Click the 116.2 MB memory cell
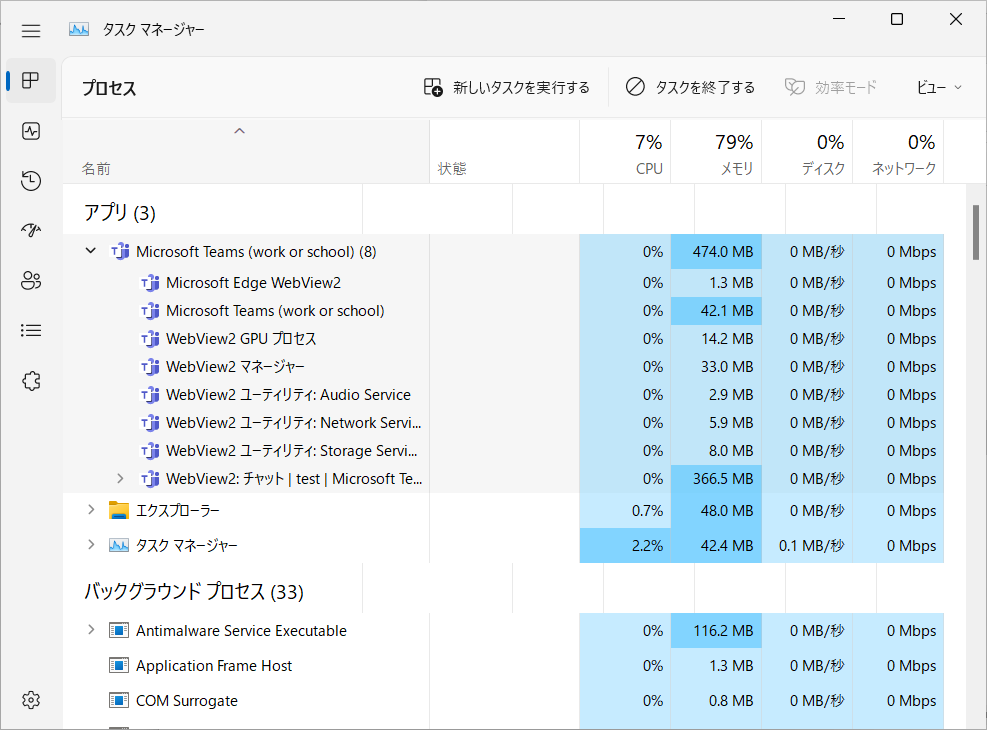The height and width of the screenshot is (730, 987). 716,631
